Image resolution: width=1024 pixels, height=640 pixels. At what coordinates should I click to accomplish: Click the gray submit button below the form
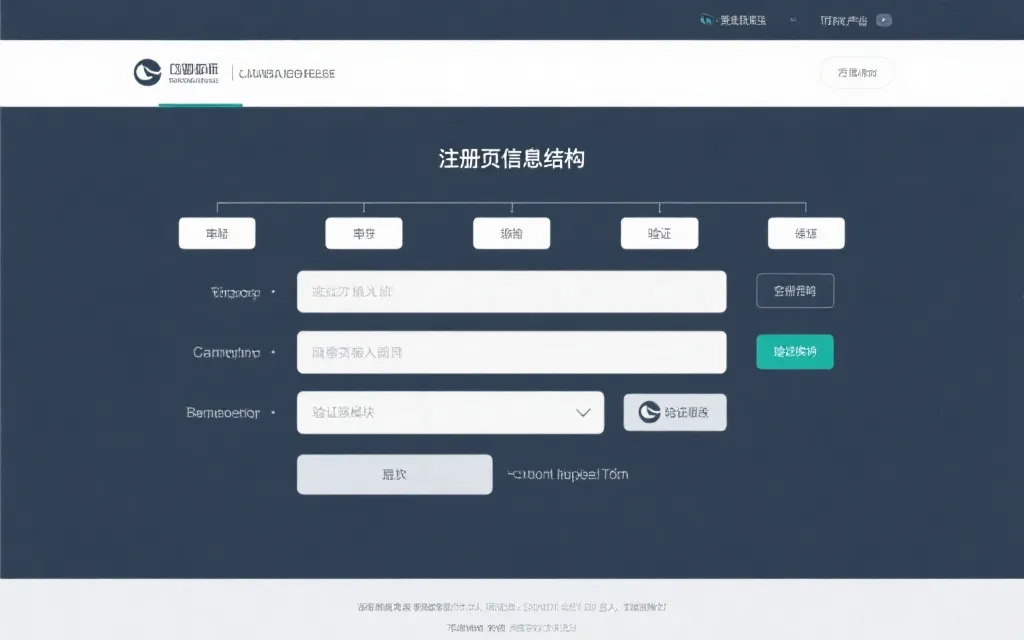(x=394, y=473)
